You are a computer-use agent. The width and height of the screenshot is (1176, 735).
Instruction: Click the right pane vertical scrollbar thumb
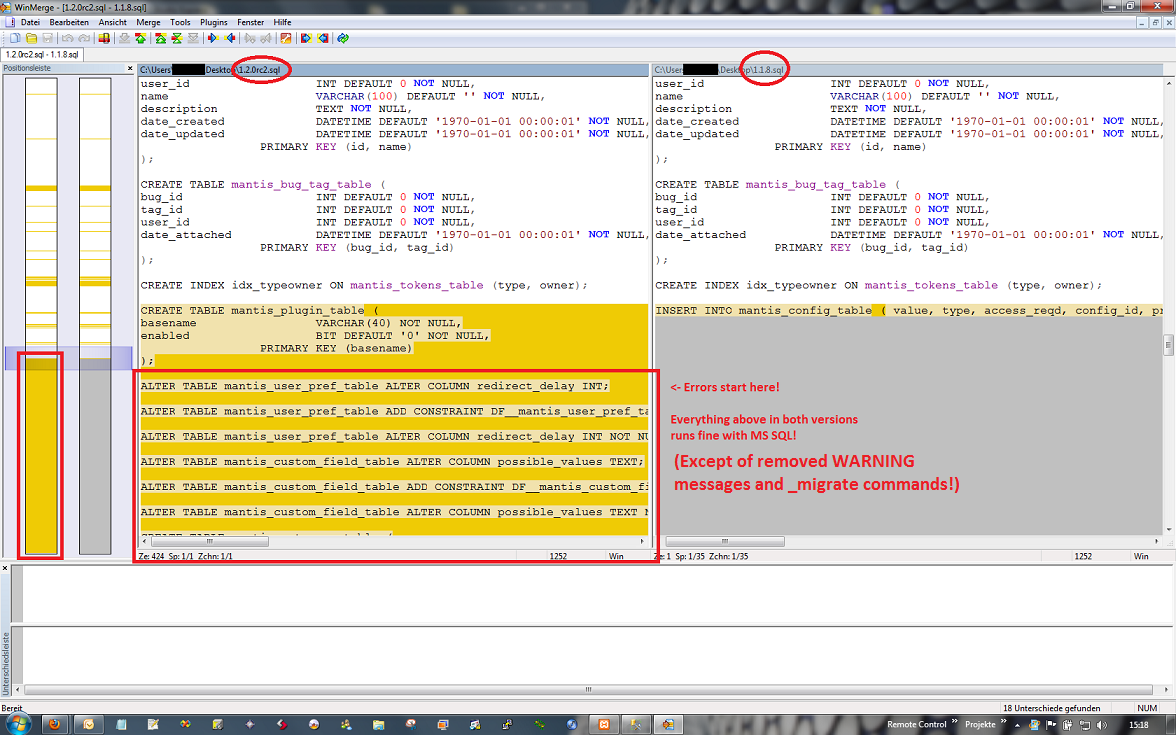coord(1168,345)
